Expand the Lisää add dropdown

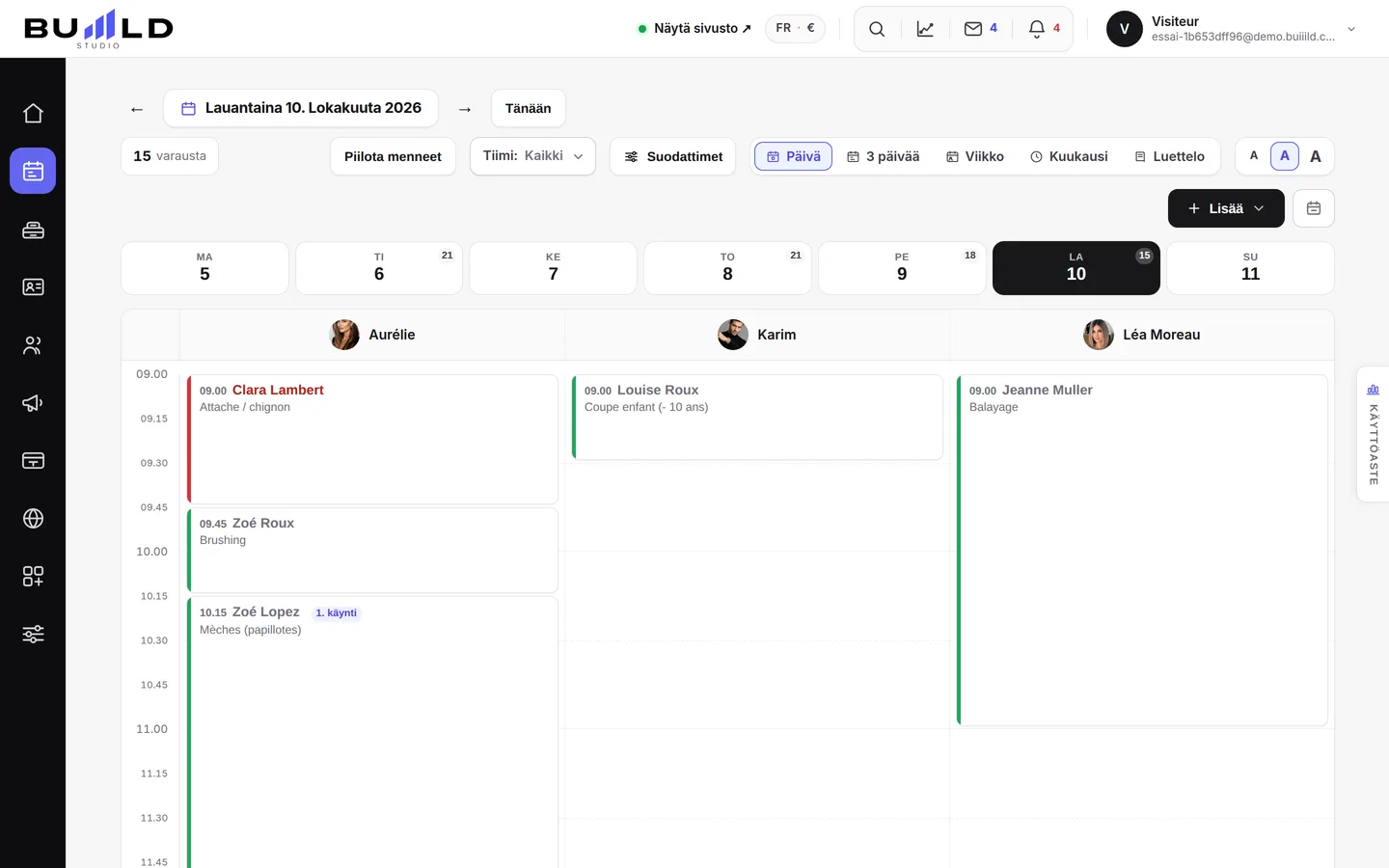[1226, 208]
